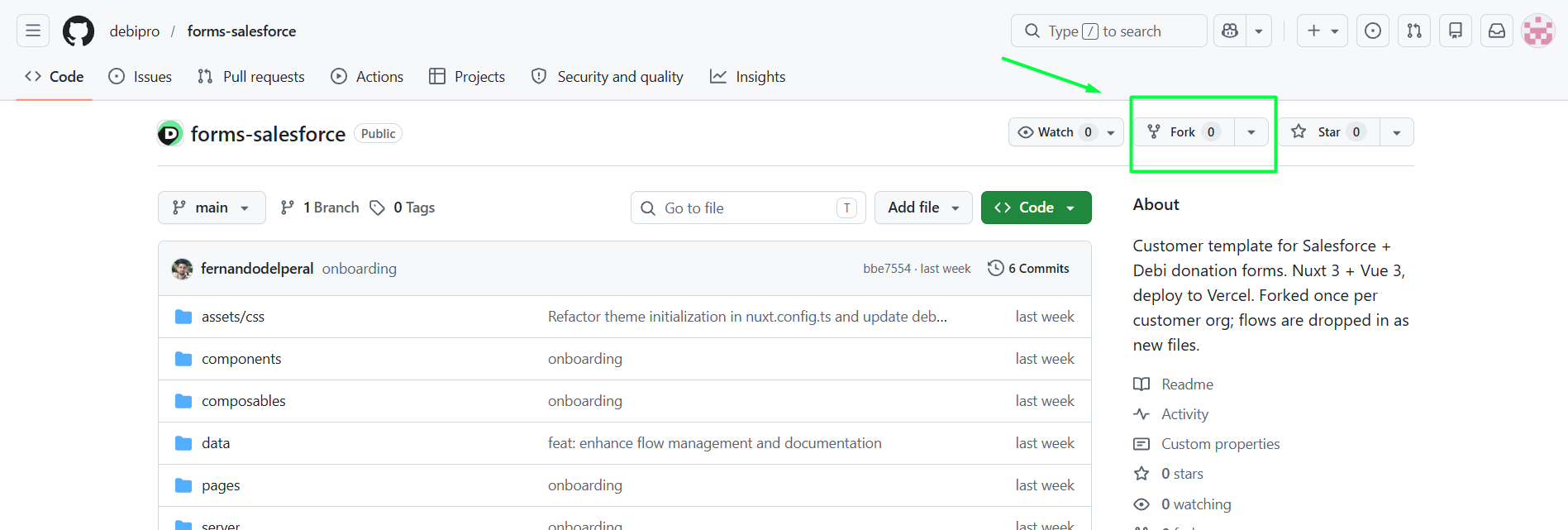Switch to the Code tab
The width and height of the screenshot is (1568, 530).
(x=55, y=77)
